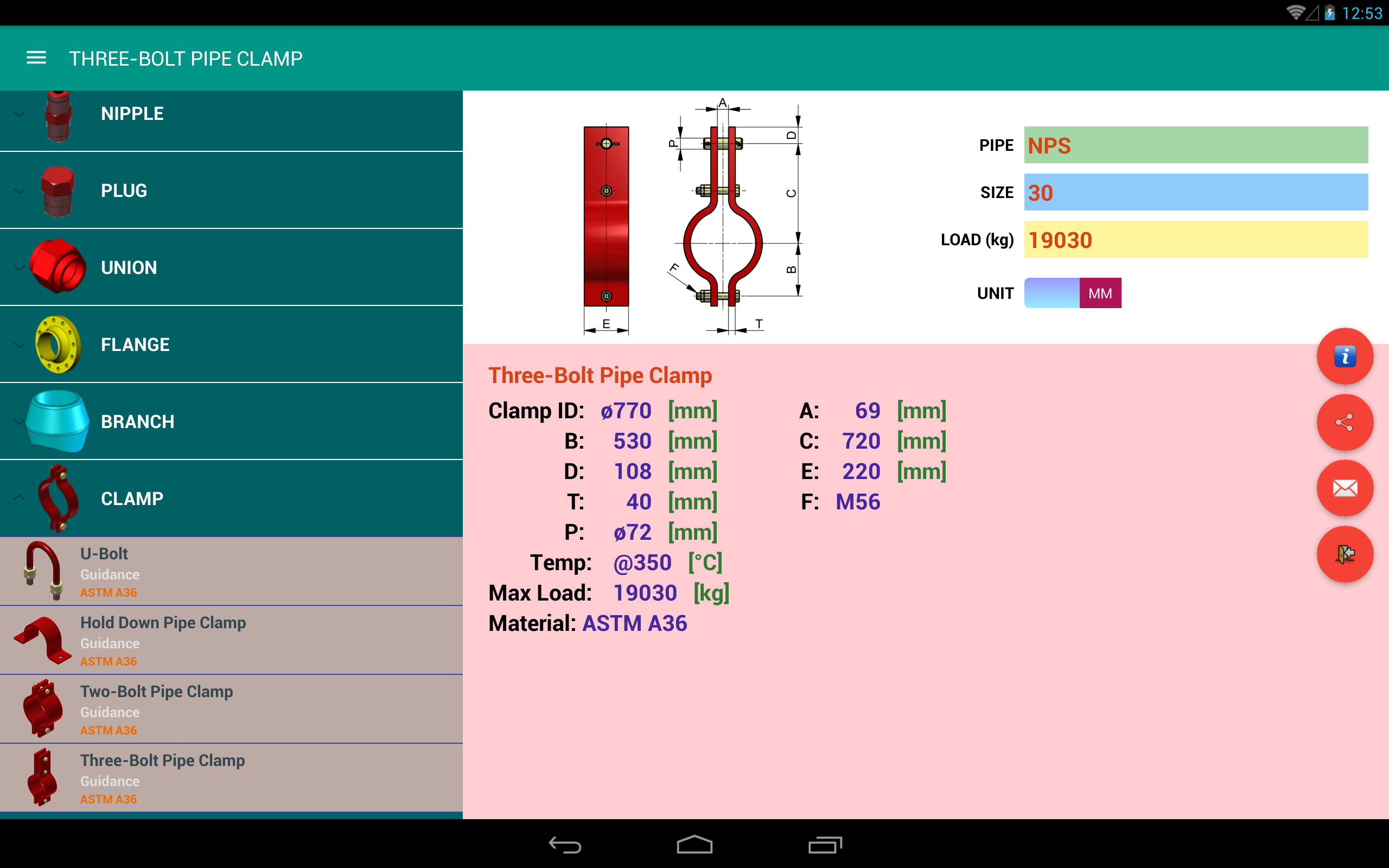Tap the LOAD (kg) field 19030
The image size is (1389, 868).
1196,240
